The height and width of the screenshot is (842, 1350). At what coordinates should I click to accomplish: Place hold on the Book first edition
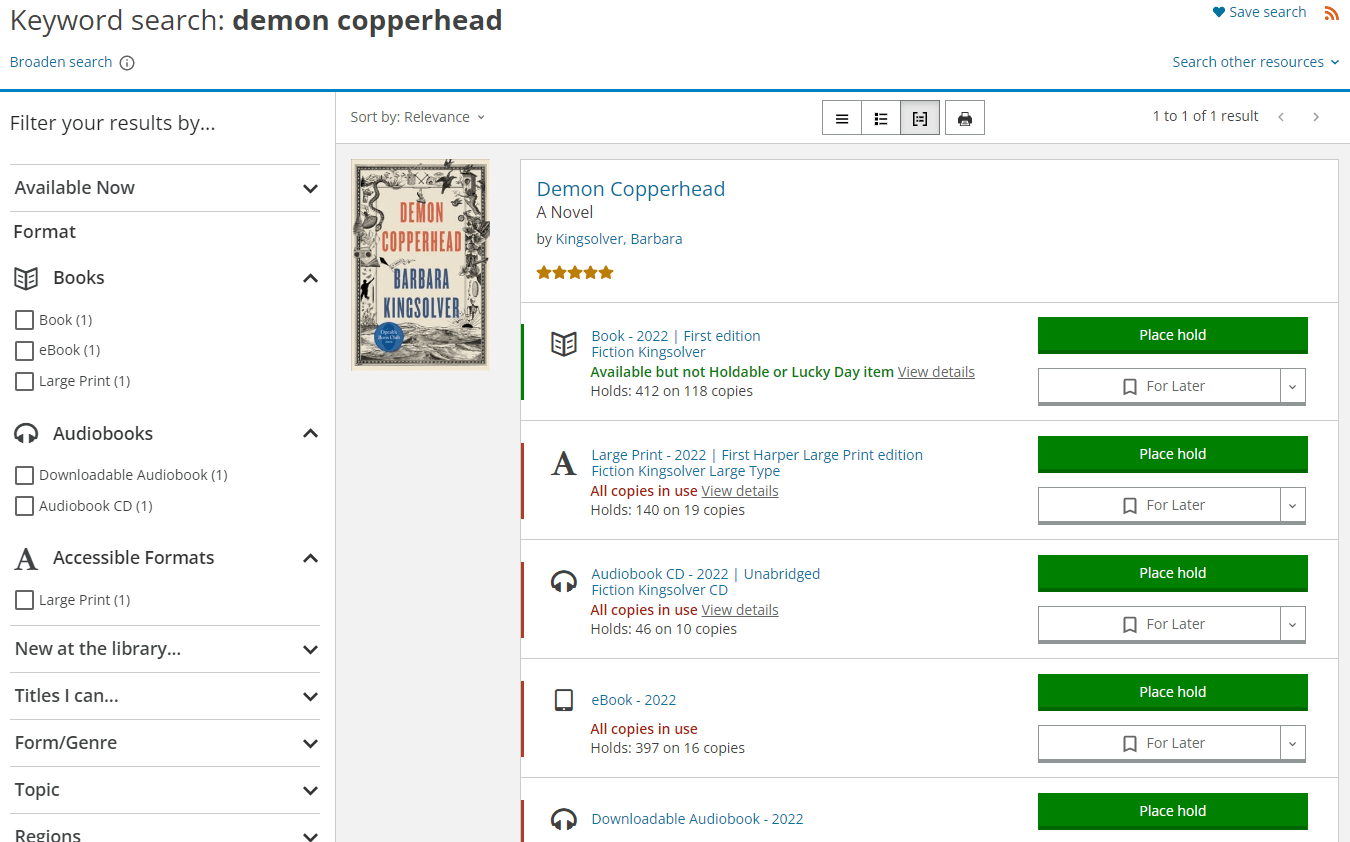(1173, 335)
